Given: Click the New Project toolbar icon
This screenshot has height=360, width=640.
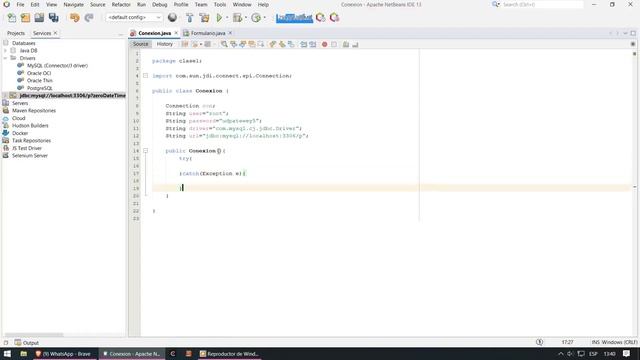Looking at the screenshot, I should 25,18.
